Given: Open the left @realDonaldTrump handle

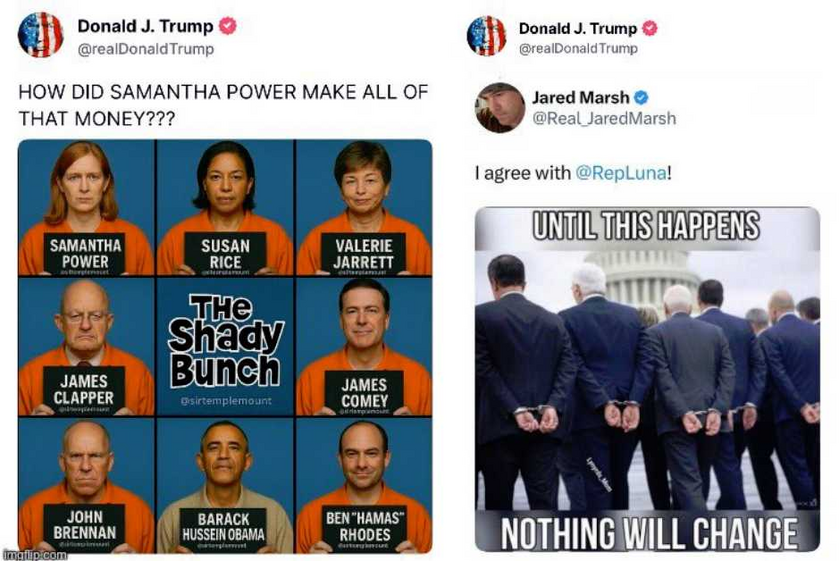Looking at the screenshot, I should tap(146, 49).
